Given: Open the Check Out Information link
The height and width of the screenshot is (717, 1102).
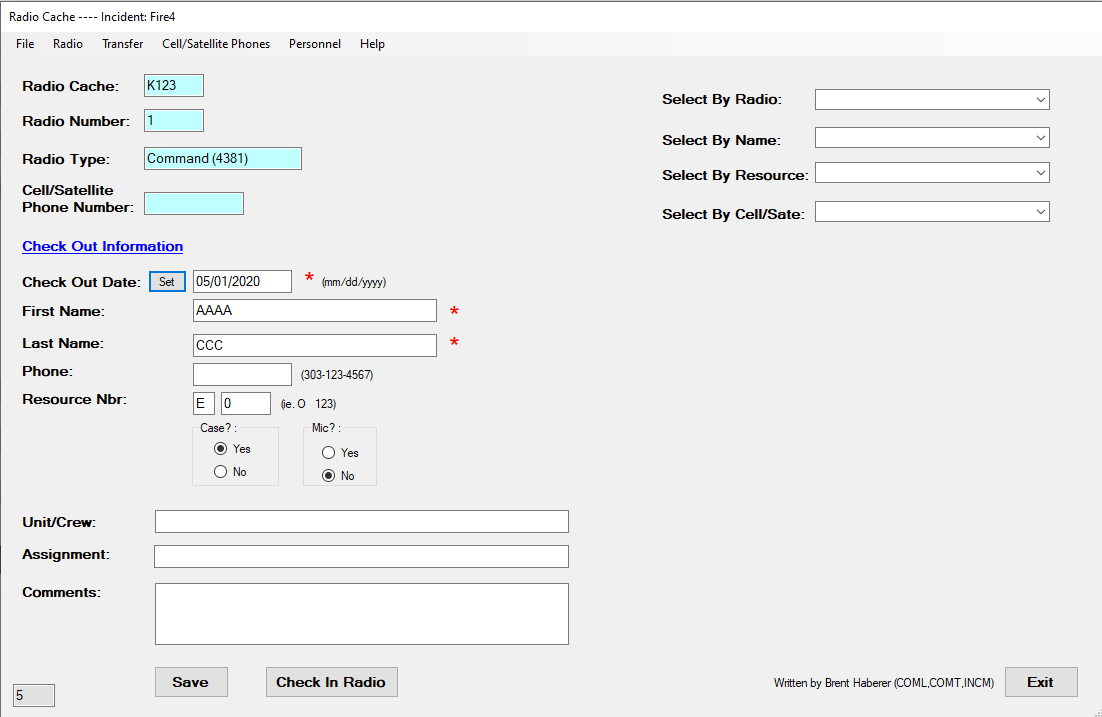Looking at the screenshot, I should click(103, 246).
